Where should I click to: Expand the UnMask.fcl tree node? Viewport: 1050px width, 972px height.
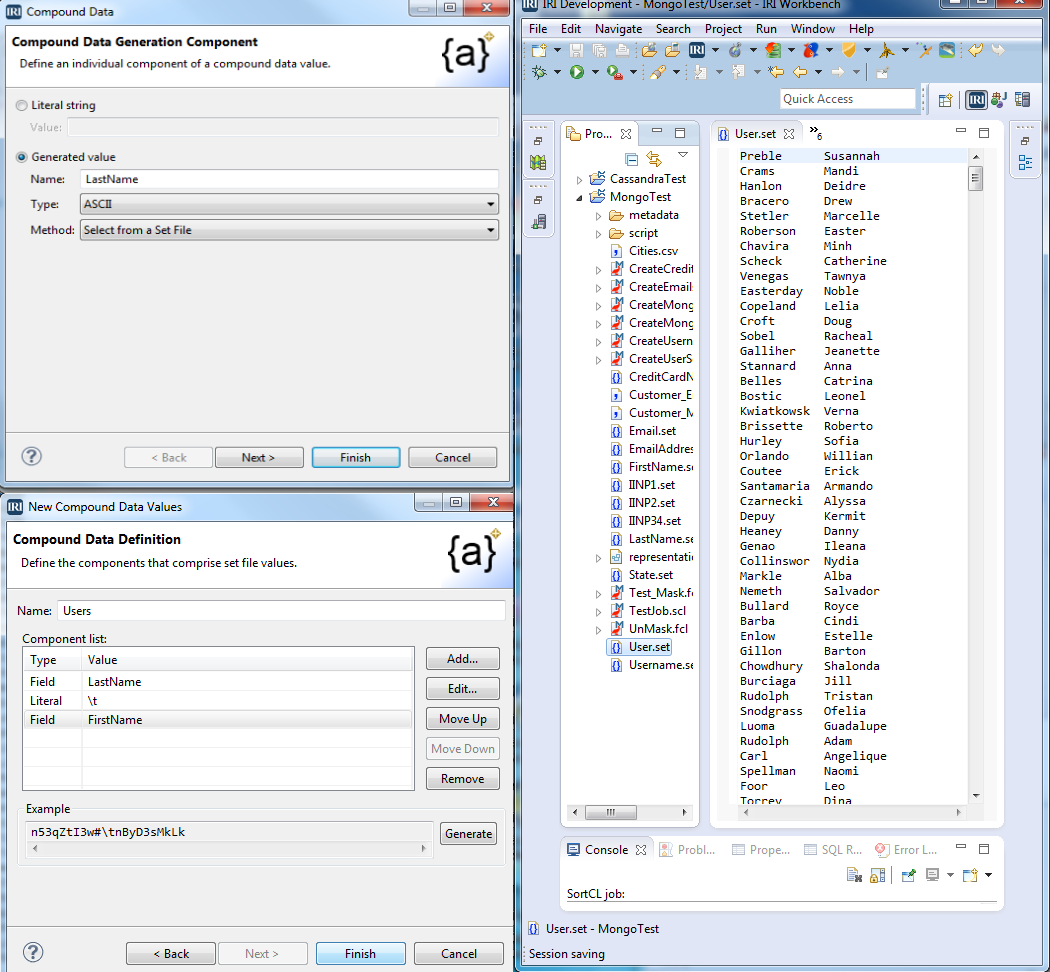point(599,629)
